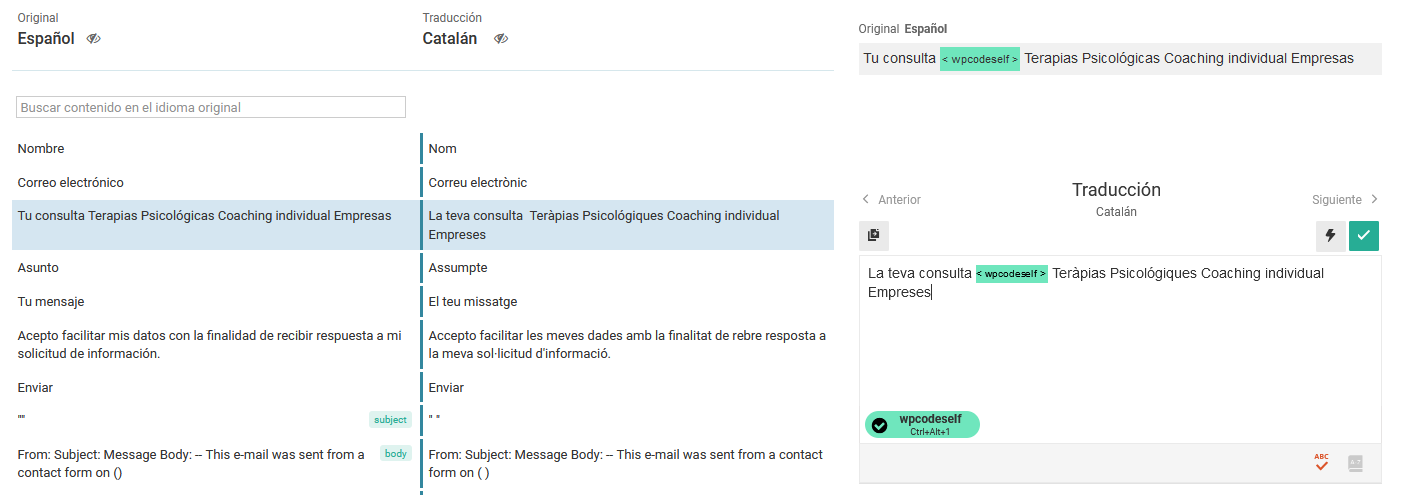Click wpcodeself tag in original text

(979, 59)
